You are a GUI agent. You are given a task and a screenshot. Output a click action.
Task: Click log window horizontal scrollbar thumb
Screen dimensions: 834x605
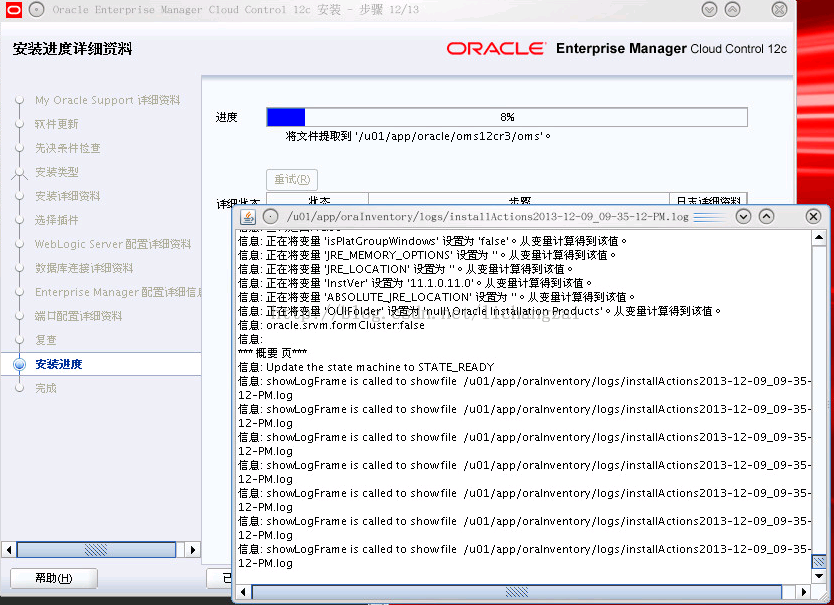coord(516,592)
